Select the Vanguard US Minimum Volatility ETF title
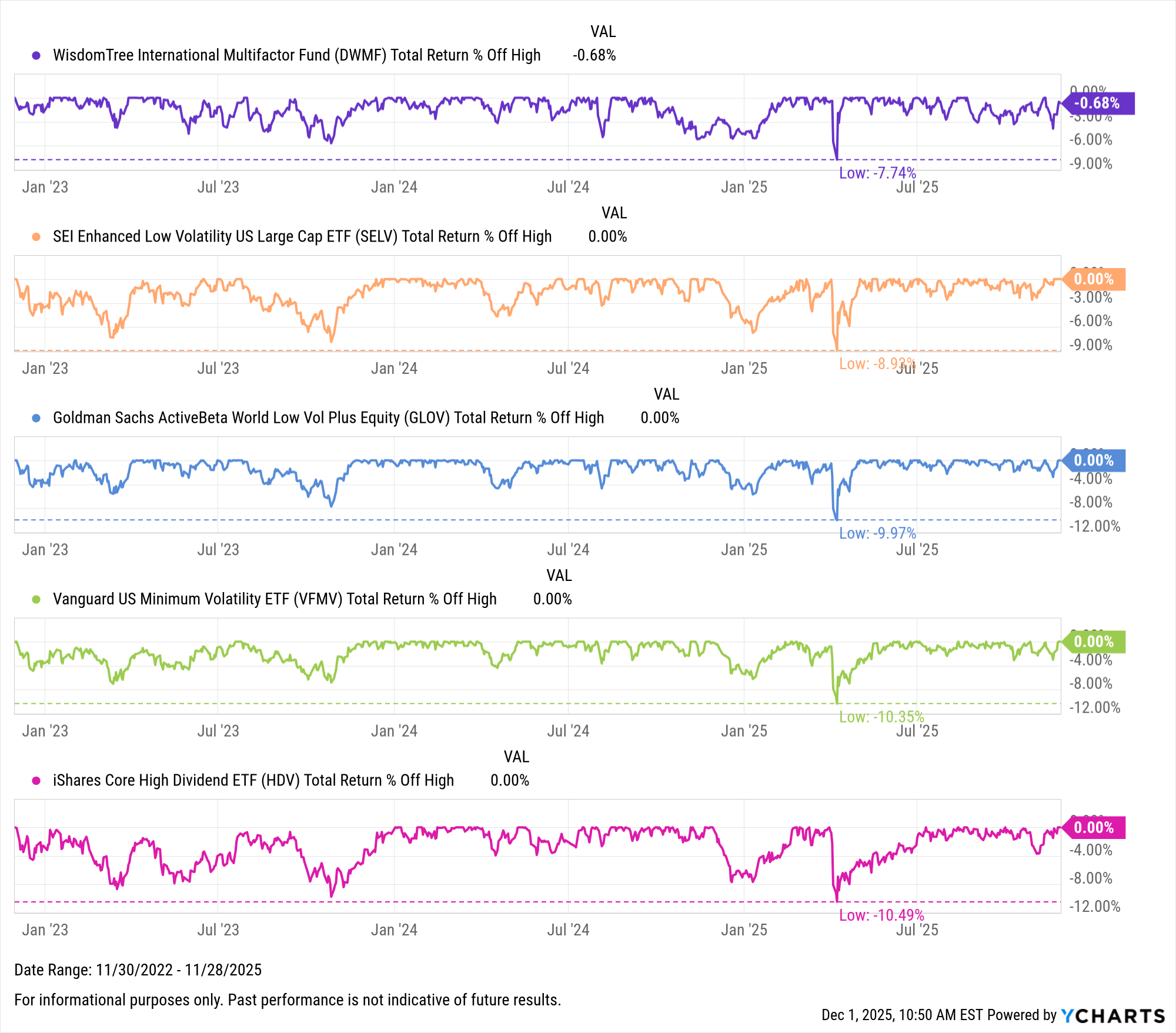 point(275,599)
